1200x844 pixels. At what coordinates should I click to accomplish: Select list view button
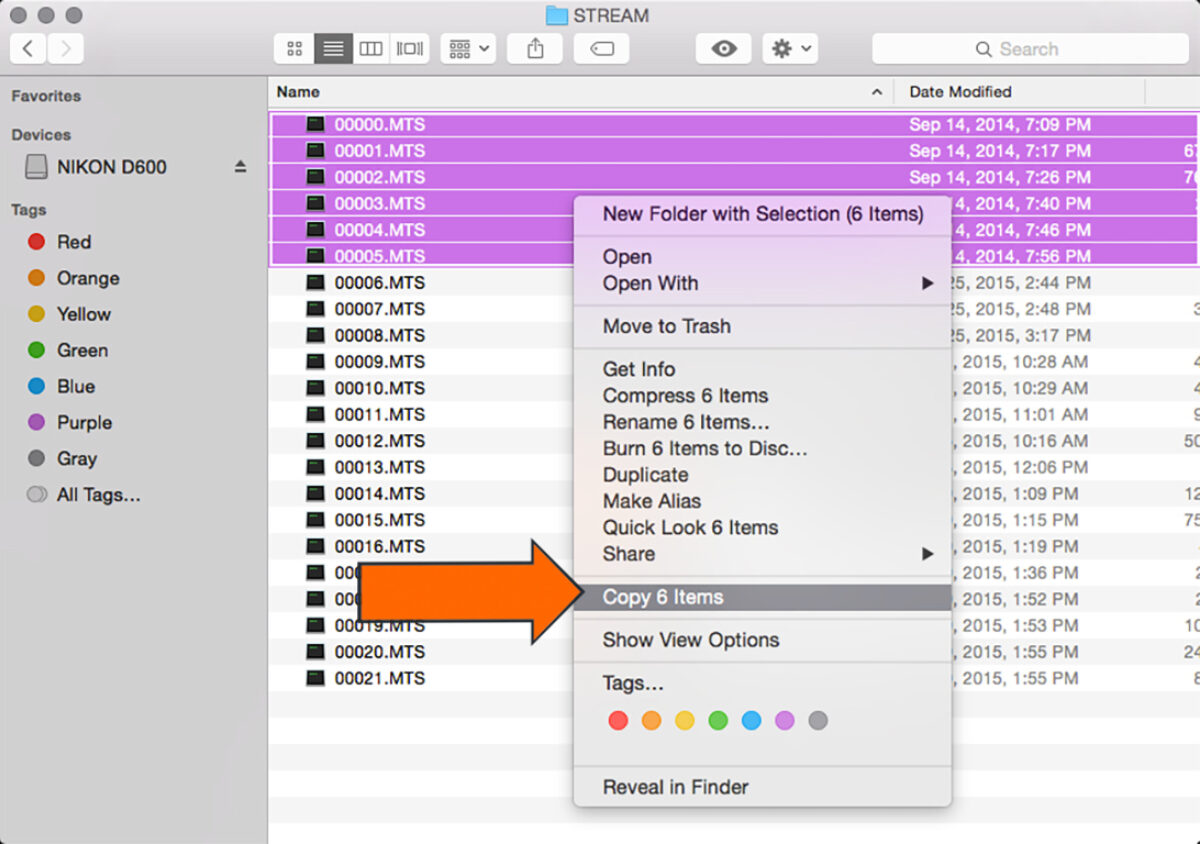(333, 49)
